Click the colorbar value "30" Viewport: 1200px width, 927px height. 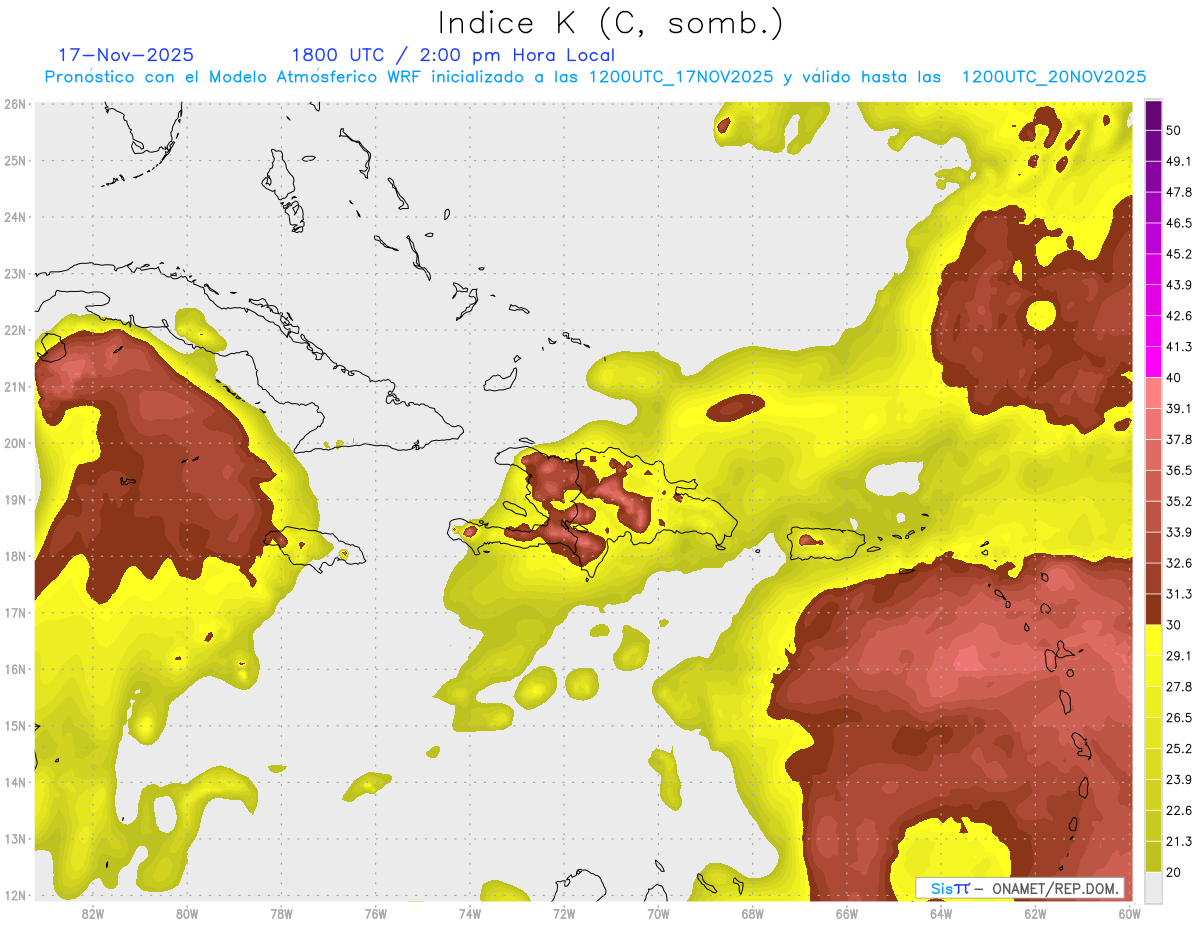point(1173,625)
